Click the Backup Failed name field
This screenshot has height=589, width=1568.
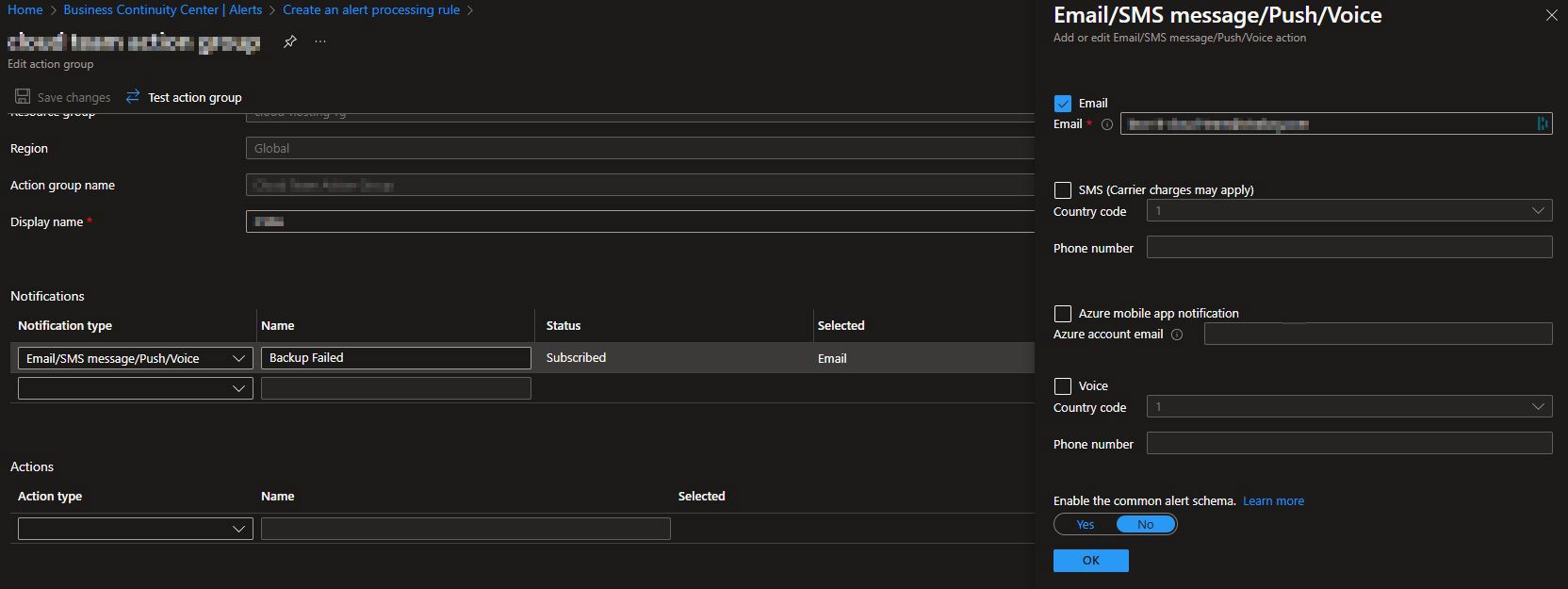pyautogui.click(x=396, y=358)
